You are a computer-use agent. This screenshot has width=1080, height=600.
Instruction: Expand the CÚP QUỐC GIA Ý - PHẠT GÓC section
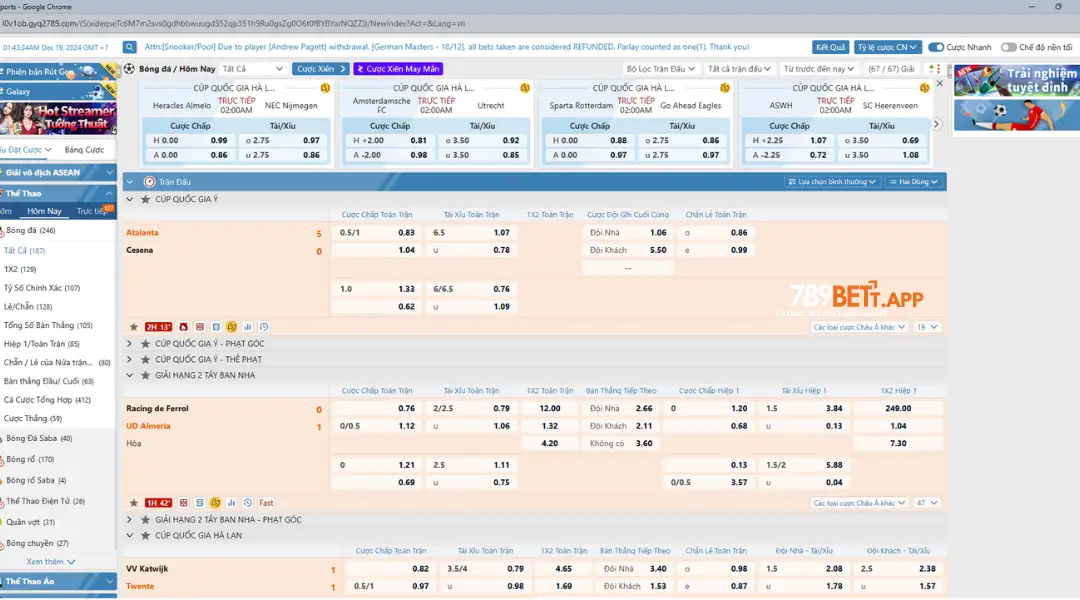click(x=129, y=344)
